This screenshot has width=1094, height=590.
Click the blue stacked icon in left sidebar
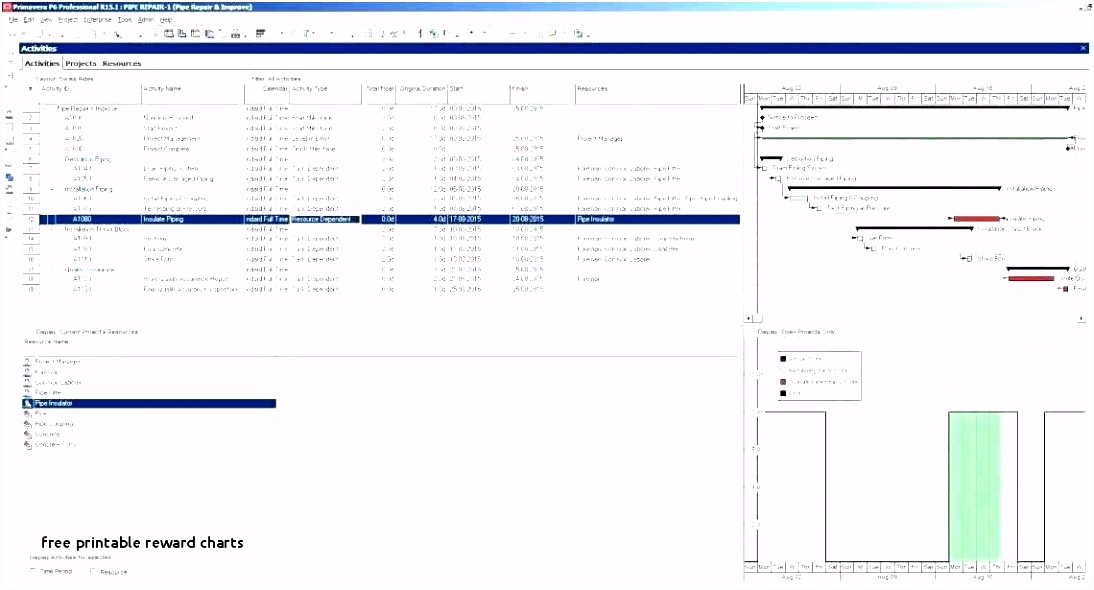click(x=9, y=177)
